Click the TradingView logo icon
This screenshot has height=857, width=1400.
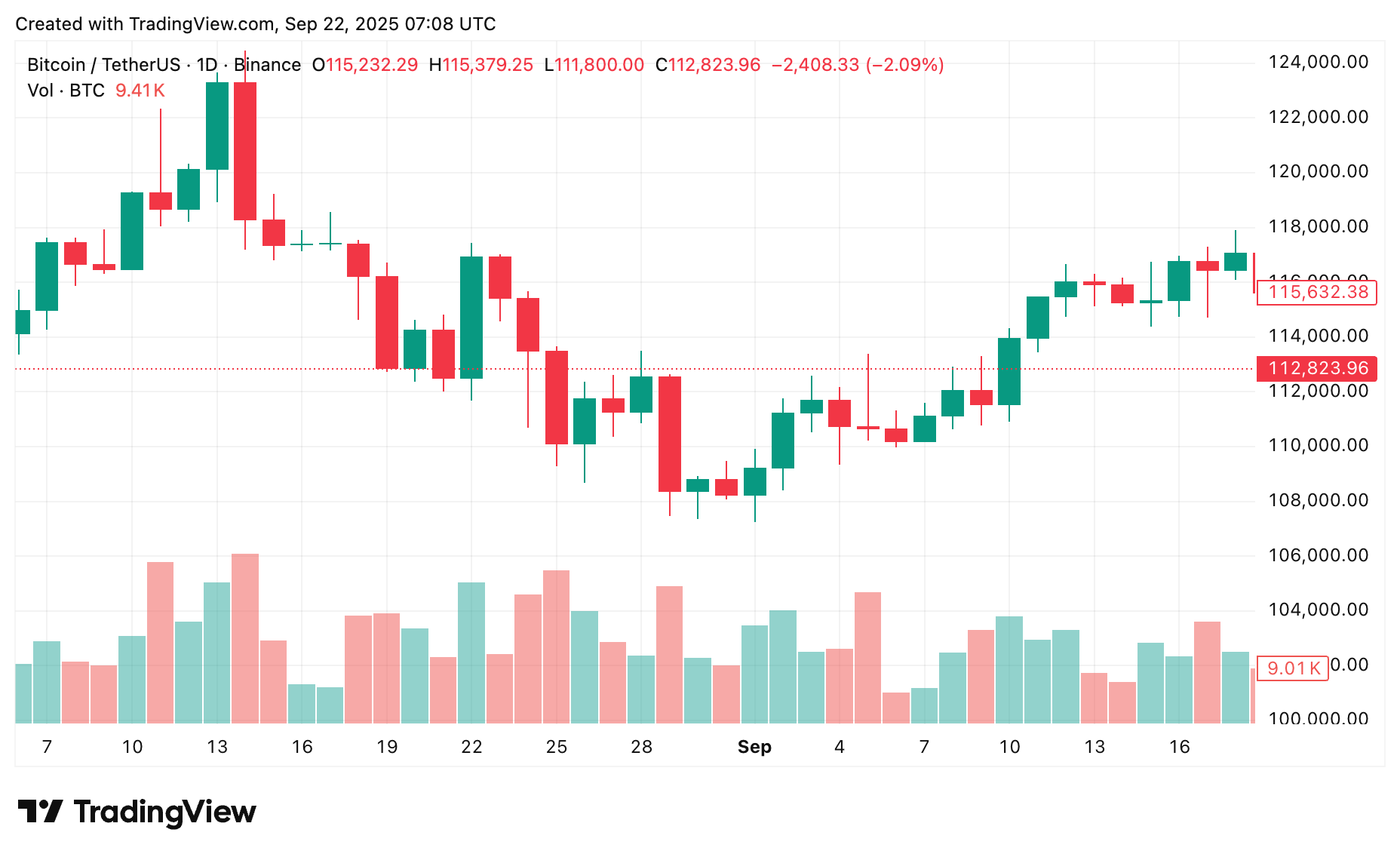point(40,812)
